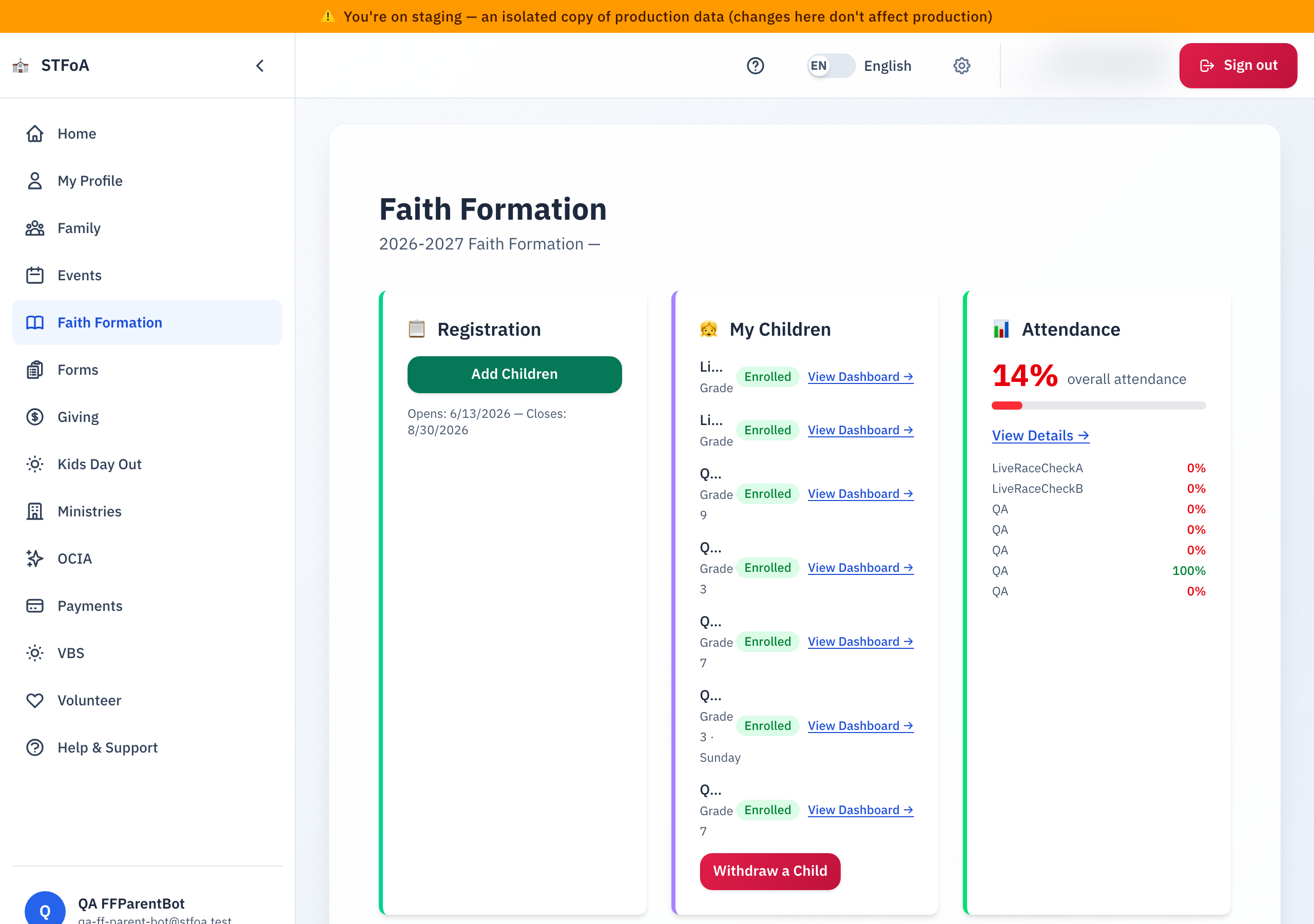Screen dimensions: 1314x924
Task: Go to Family menu item
Action: pyautogui.click(x=147, y=228)
